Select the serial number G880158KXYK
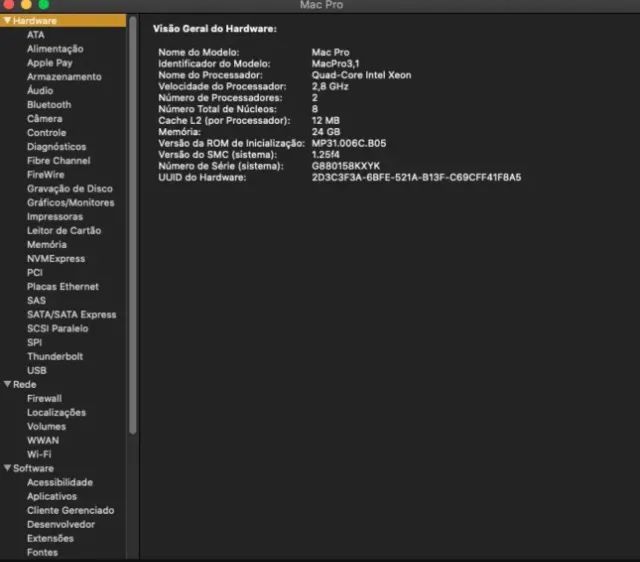 pos(346,166)
